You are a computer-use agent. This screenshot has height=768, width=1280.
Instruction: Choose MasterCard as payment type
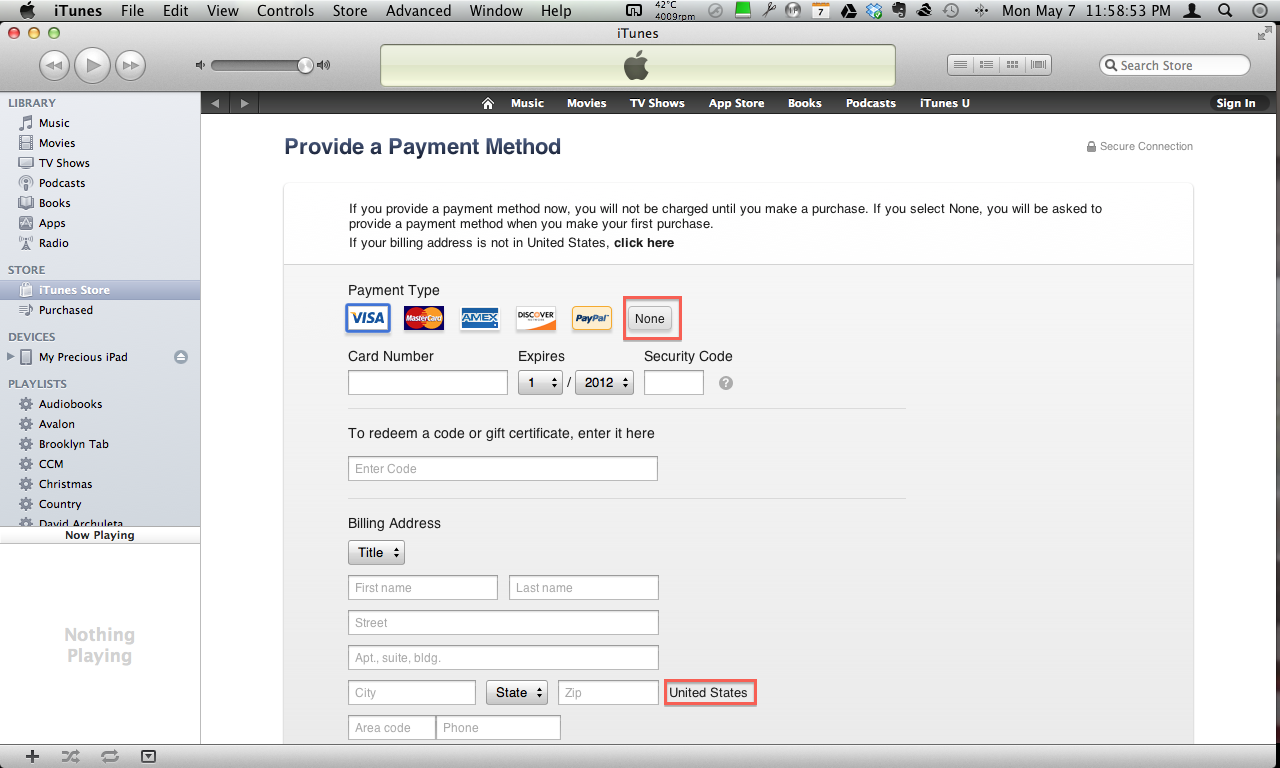coord(424,318)
